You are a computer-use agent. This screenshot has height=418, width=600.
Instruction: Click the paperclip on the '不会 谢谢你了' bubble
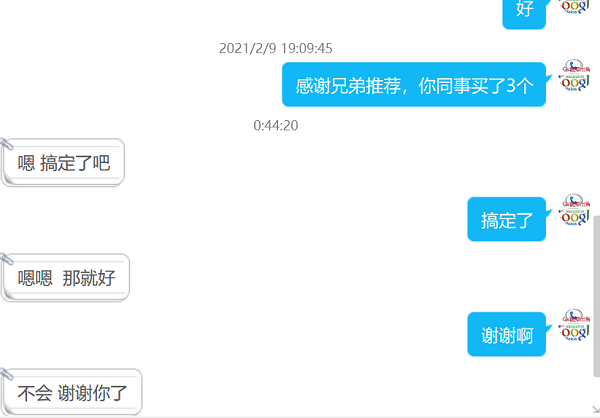click(x=7, y=374)
